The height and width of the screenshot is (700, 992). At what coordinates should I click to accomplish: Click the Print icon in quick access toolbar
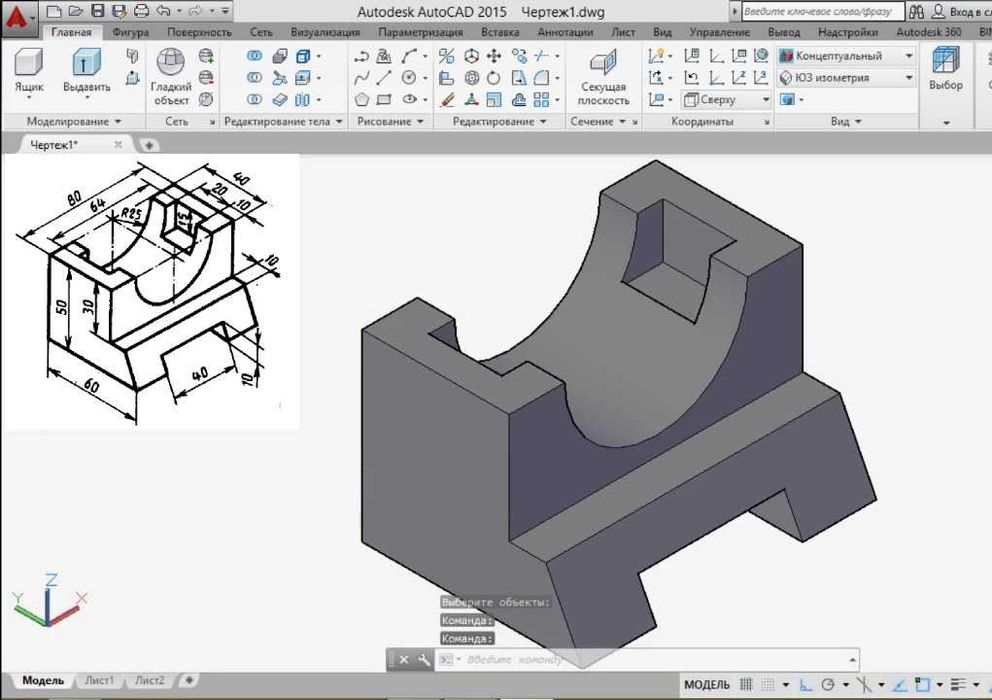141,12
